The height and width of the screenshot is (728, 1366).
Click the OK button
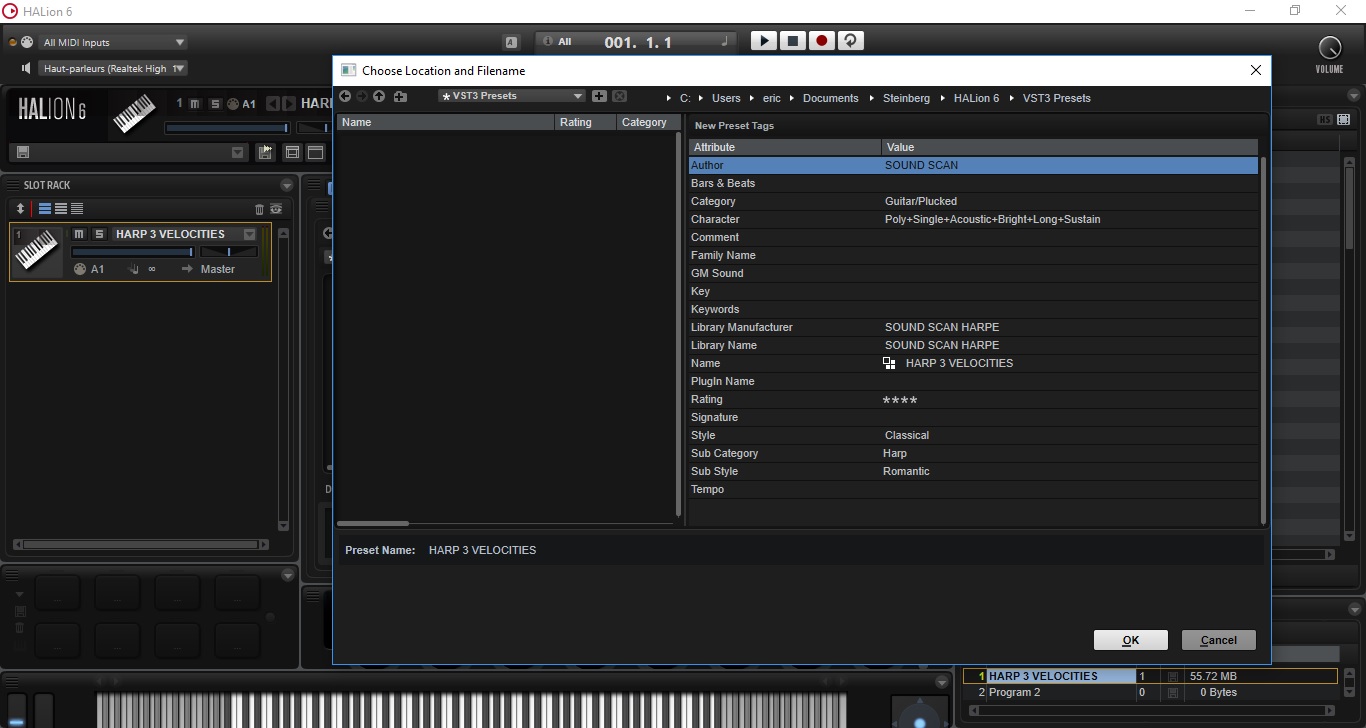pos(1130,640)
